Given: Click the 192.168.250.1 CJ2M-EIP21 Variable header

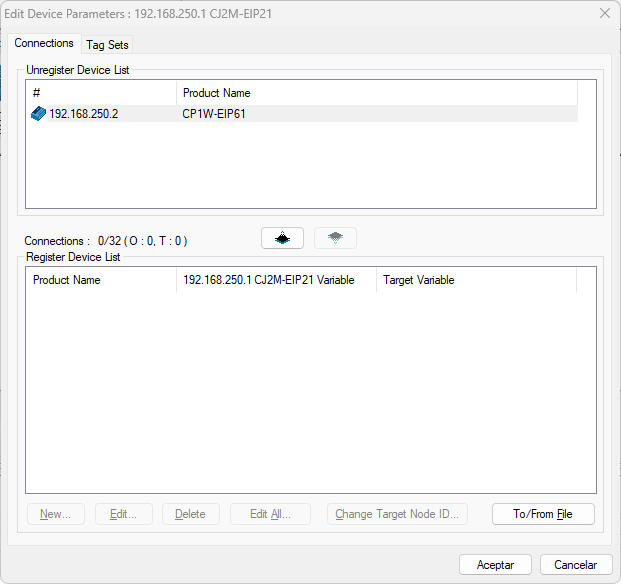Looking at the screenshot, I should [276, 280].
